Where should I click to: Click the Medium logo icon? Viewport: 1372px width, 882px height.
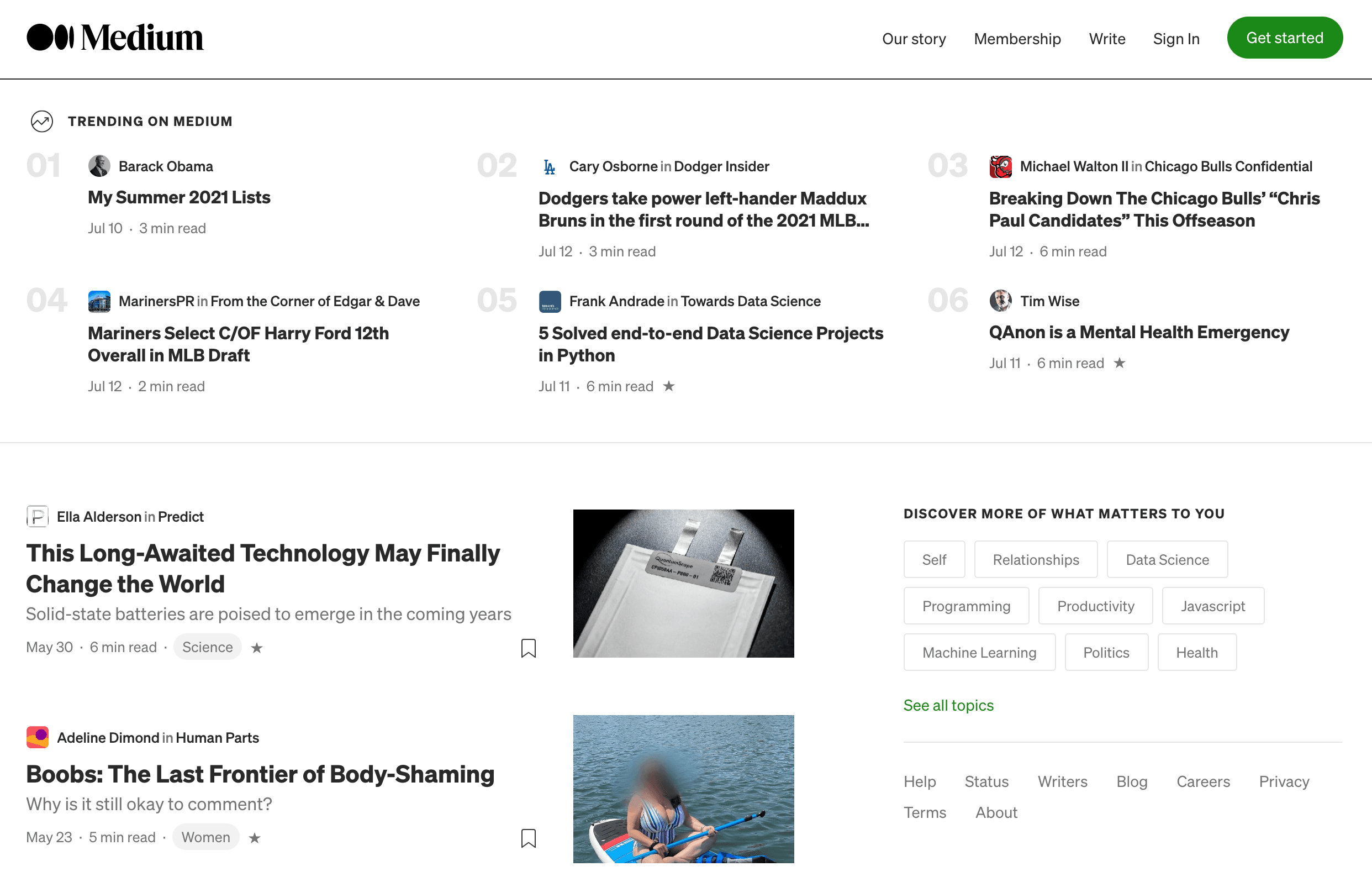click(x=50, y=38)
